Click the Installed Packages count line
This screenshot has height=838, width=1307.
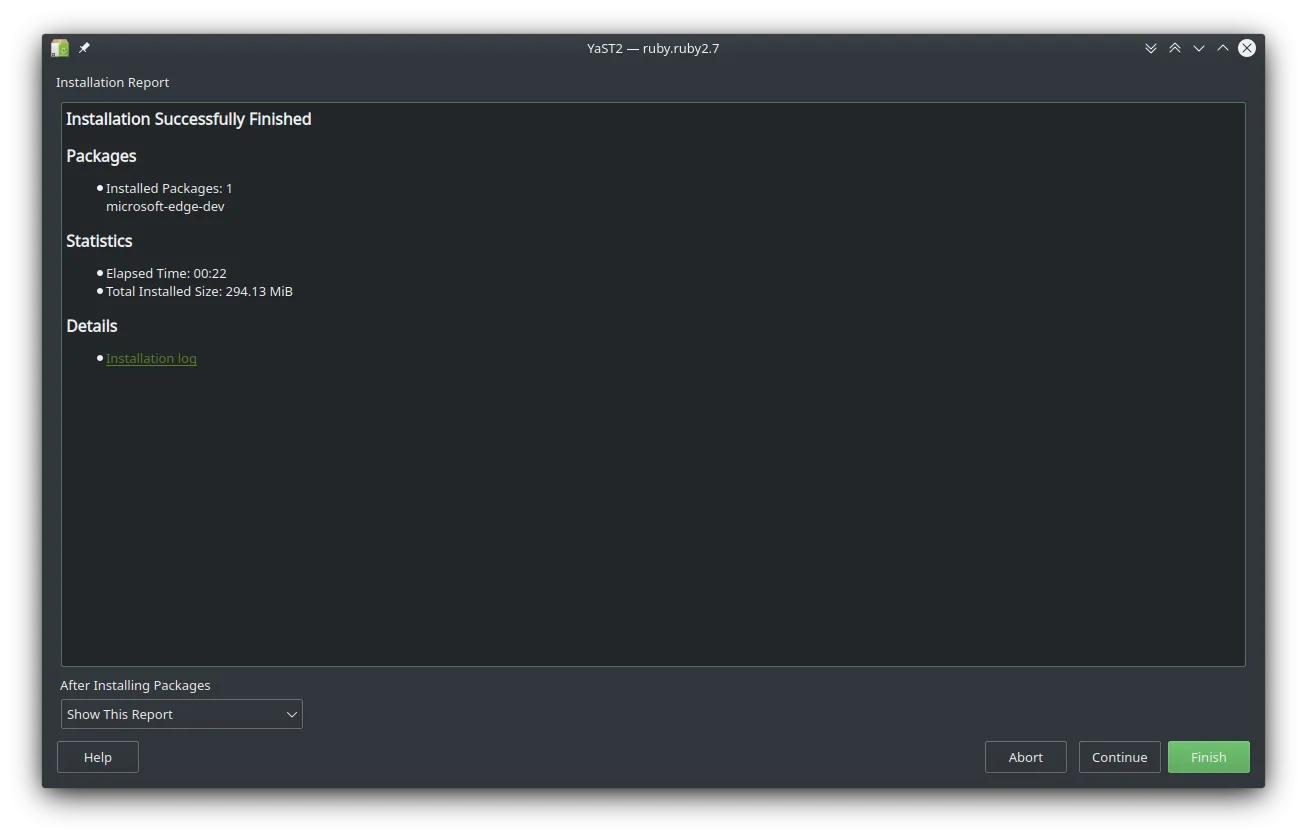(x=169, y=188)
